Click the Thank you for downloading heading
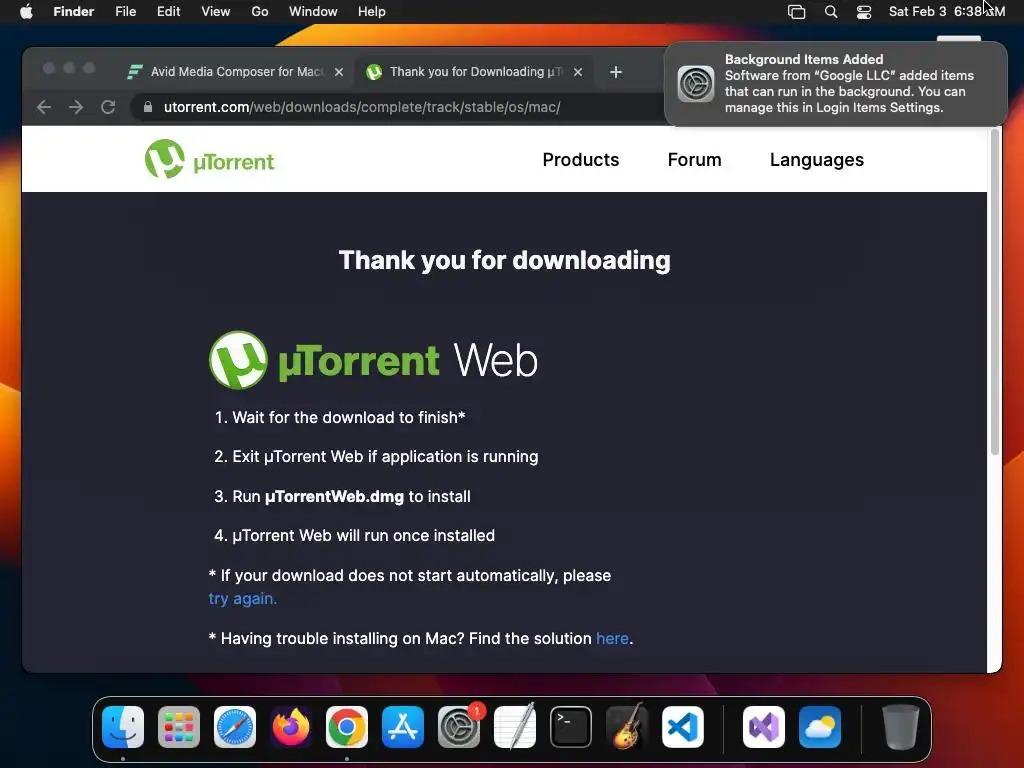The image size is (1024, 768). coord(504,260)
